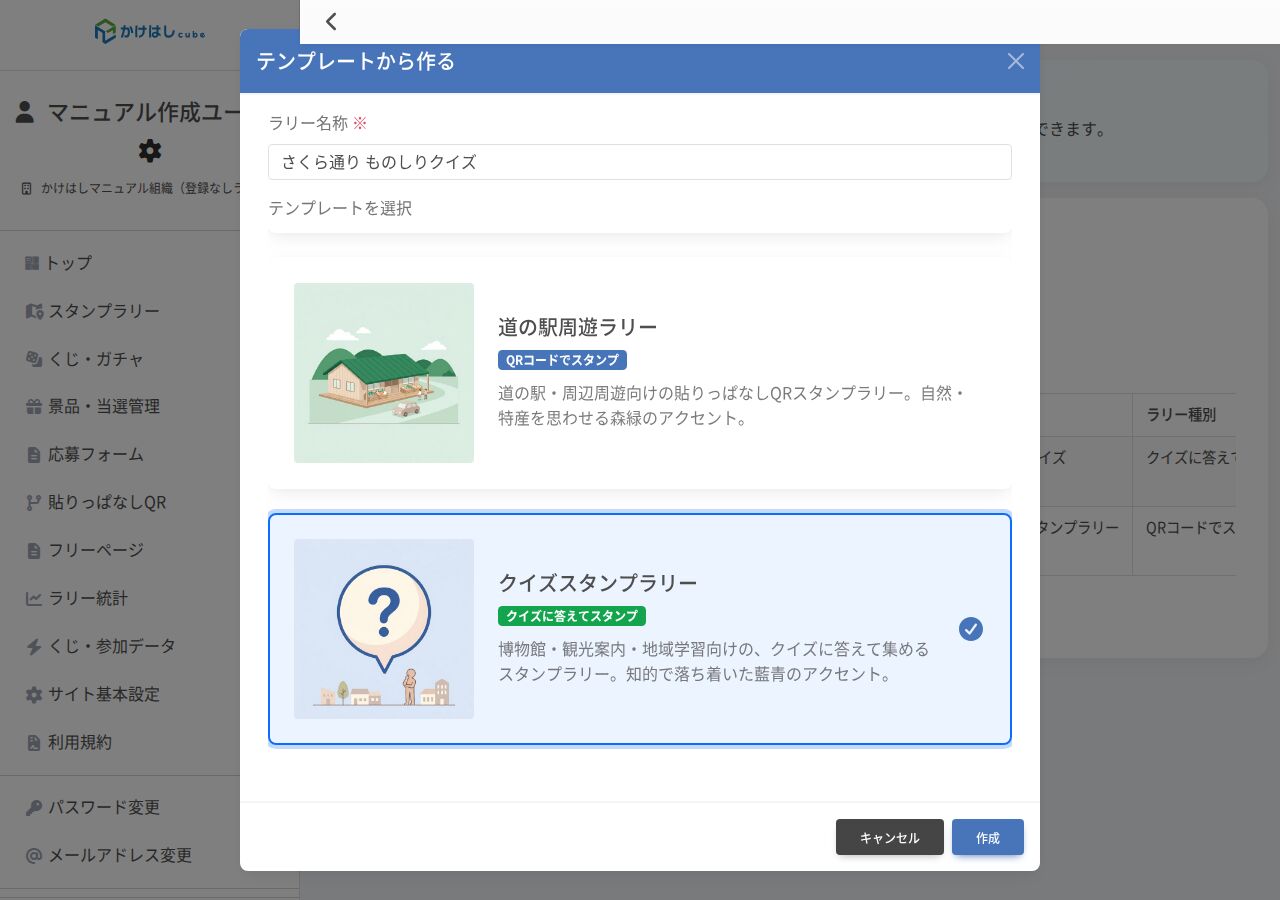Focus the ラリー名称 input field
The width and height of the screenshot is (1280, 900).
640,162
